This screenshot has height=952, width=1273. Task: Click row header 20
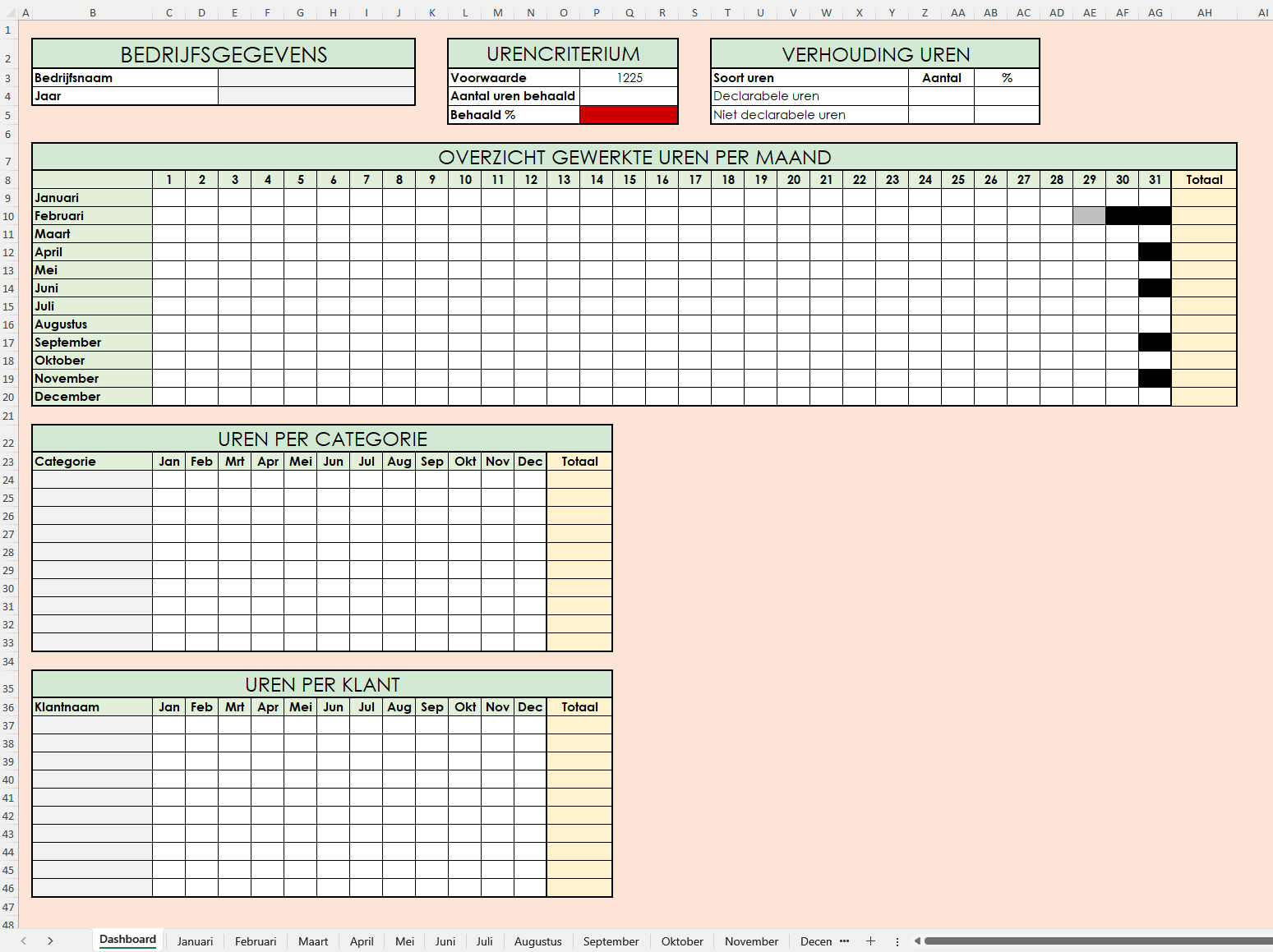click(8, 397)
